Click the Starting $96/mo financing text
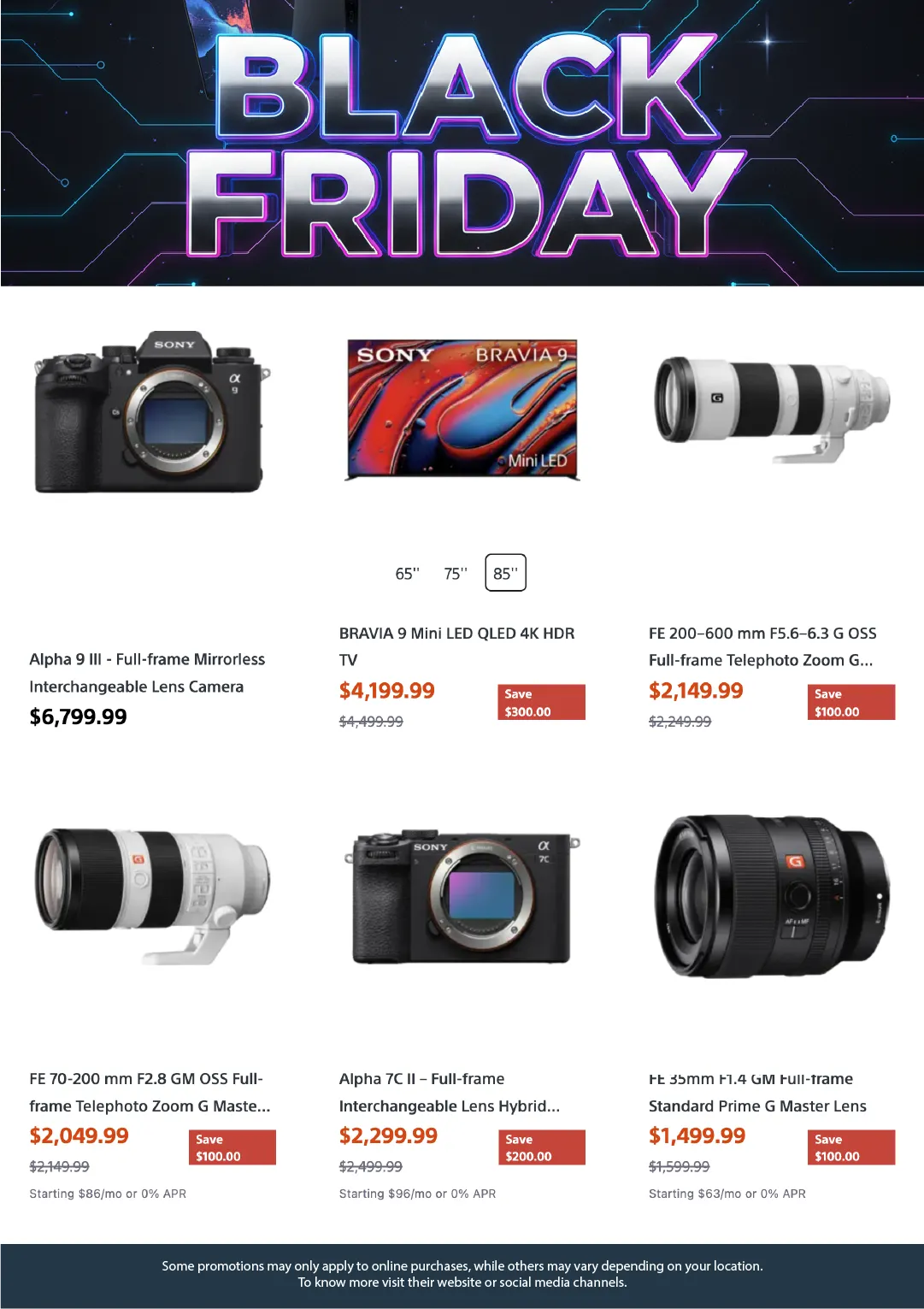This screenshot has height=1309, width=924. pos(417,1194)
